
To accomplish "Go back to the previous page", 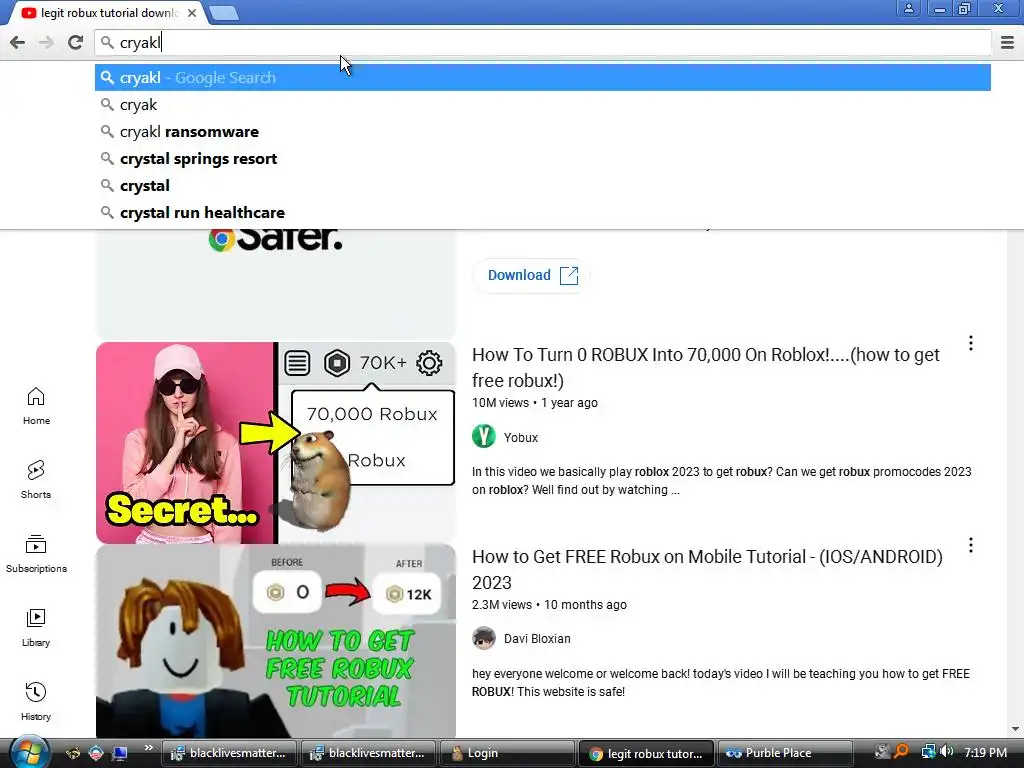I will (18, 42).
